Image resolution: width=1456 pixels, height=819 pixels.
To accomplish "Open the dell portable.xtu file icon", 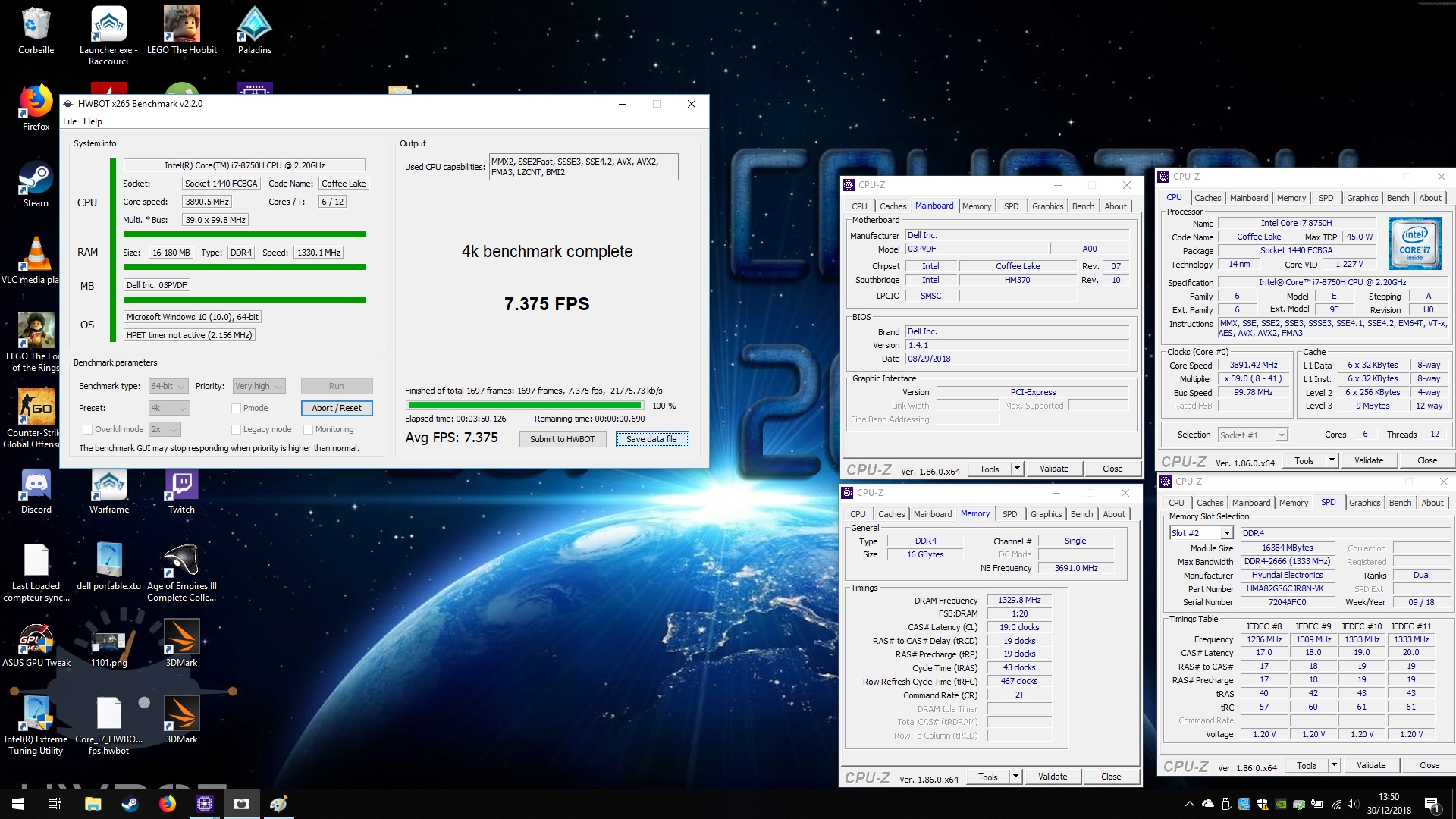I will point(109,567).
